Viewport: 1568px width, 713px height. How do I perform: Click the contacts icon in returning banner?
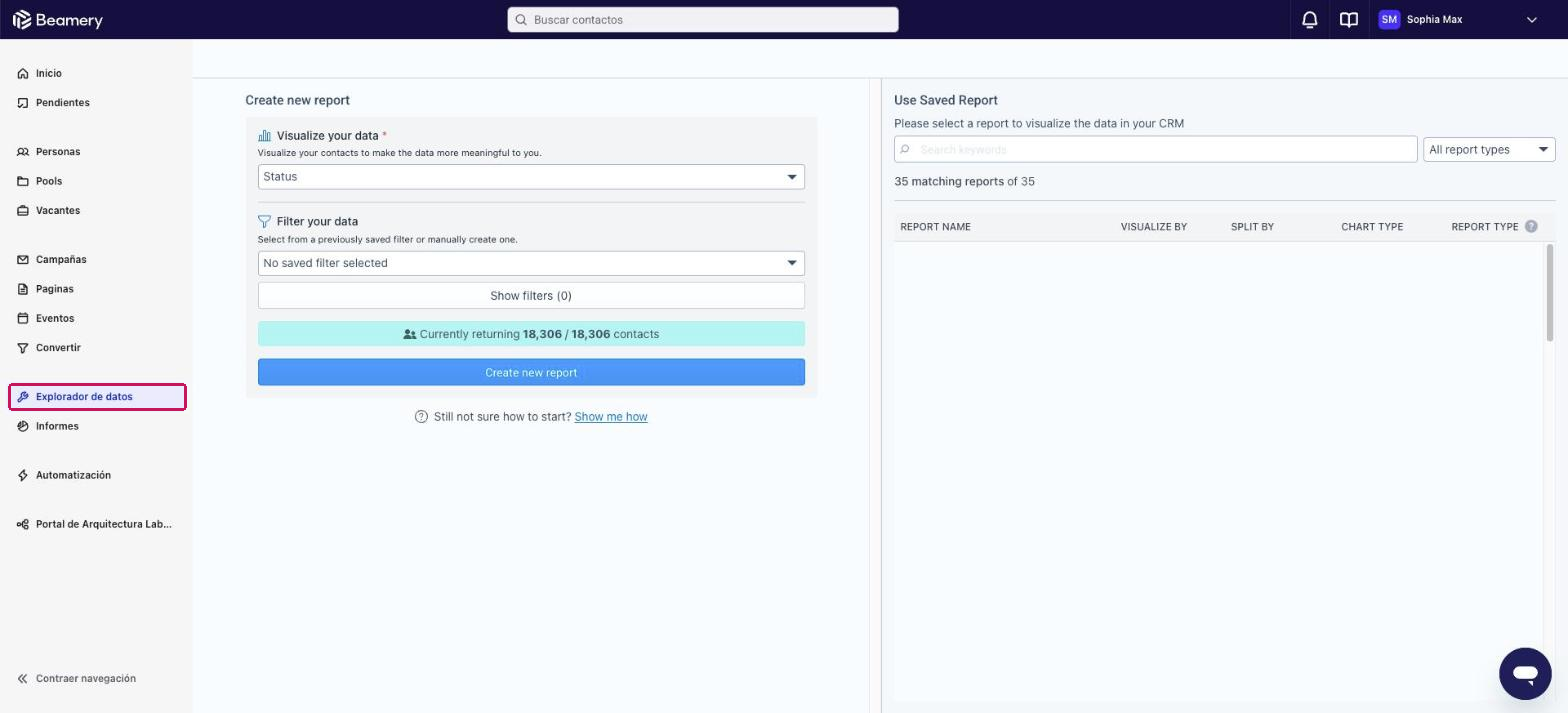[410, 335]
